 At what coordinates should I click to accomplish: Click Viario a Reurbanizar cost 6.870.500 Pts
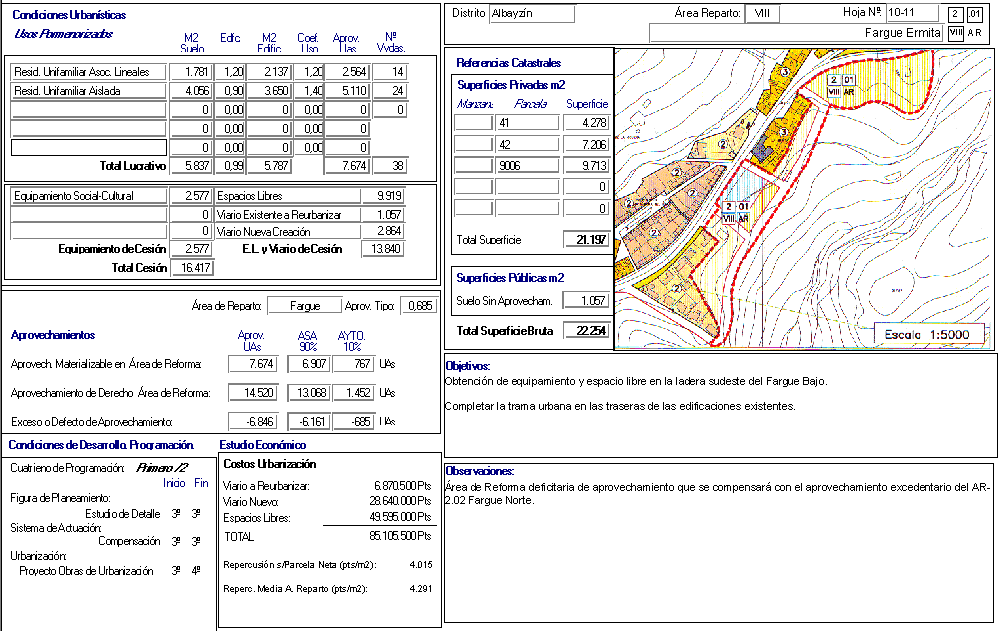402,486
